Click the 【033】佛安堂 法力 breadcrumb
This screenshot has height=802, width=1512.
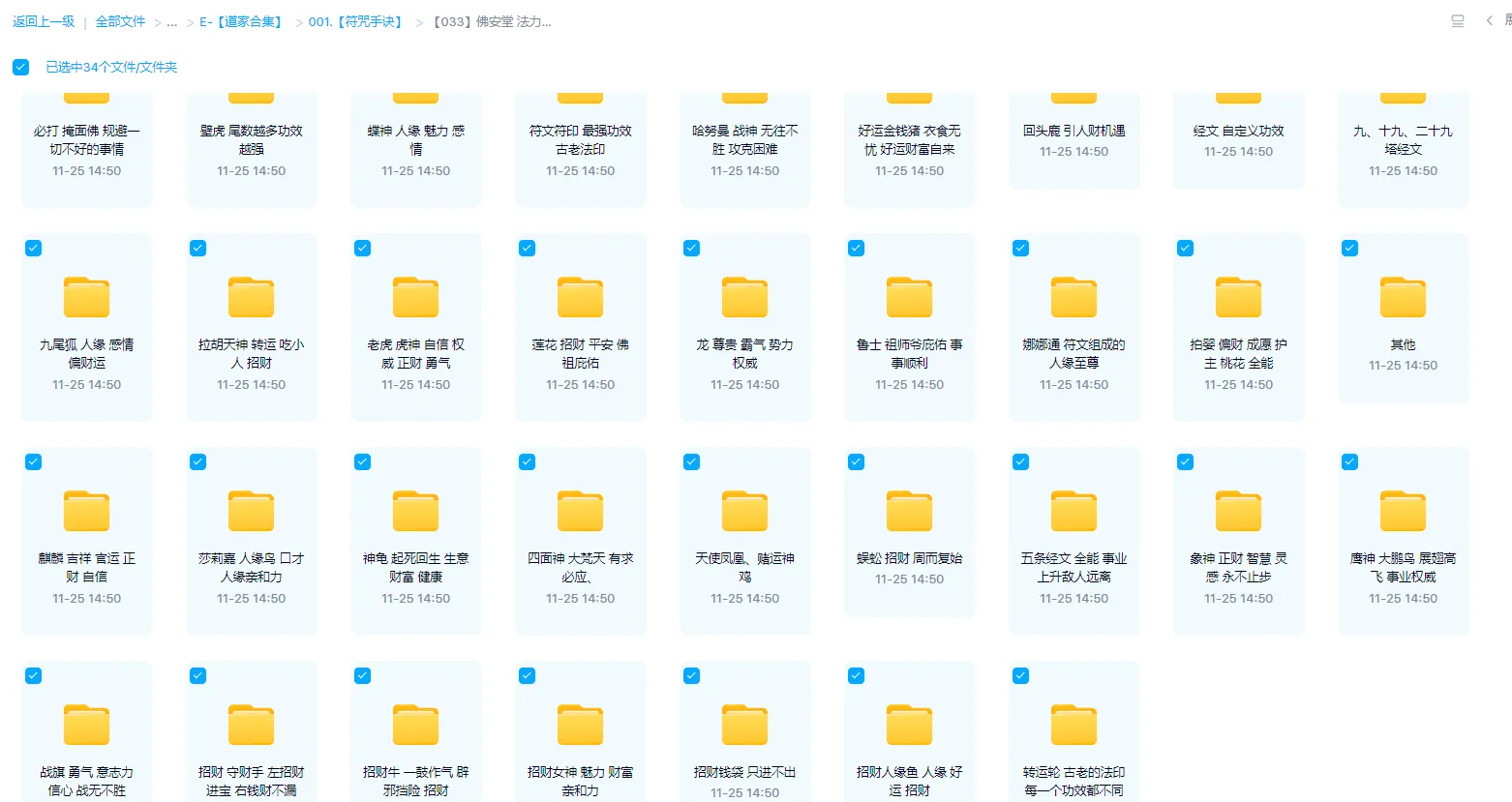tap(492, 21)
